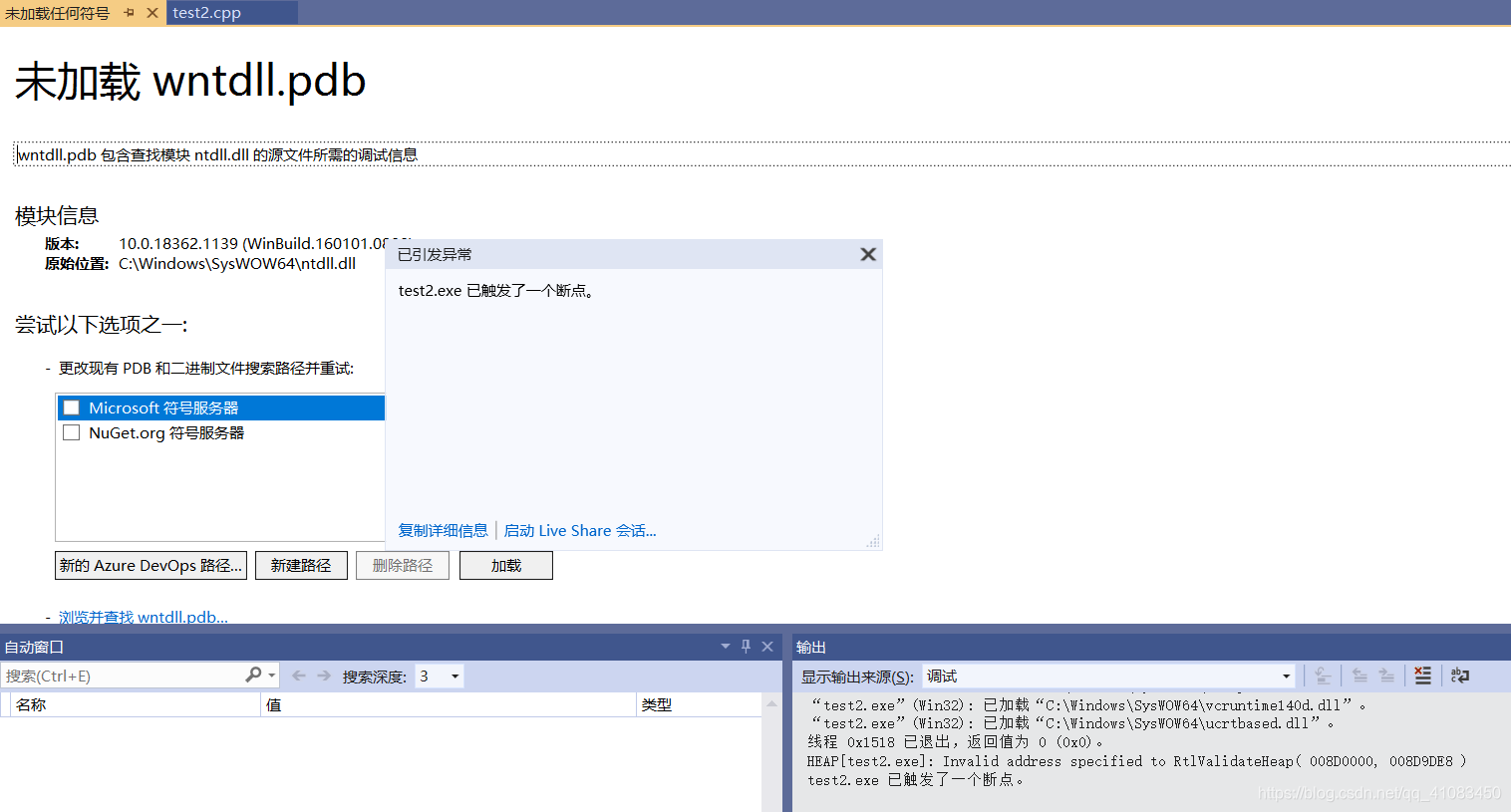Click the vcruntime140d.dll loaded output line
Screen dimensions: 1511x812
[x=1089, y=705]
